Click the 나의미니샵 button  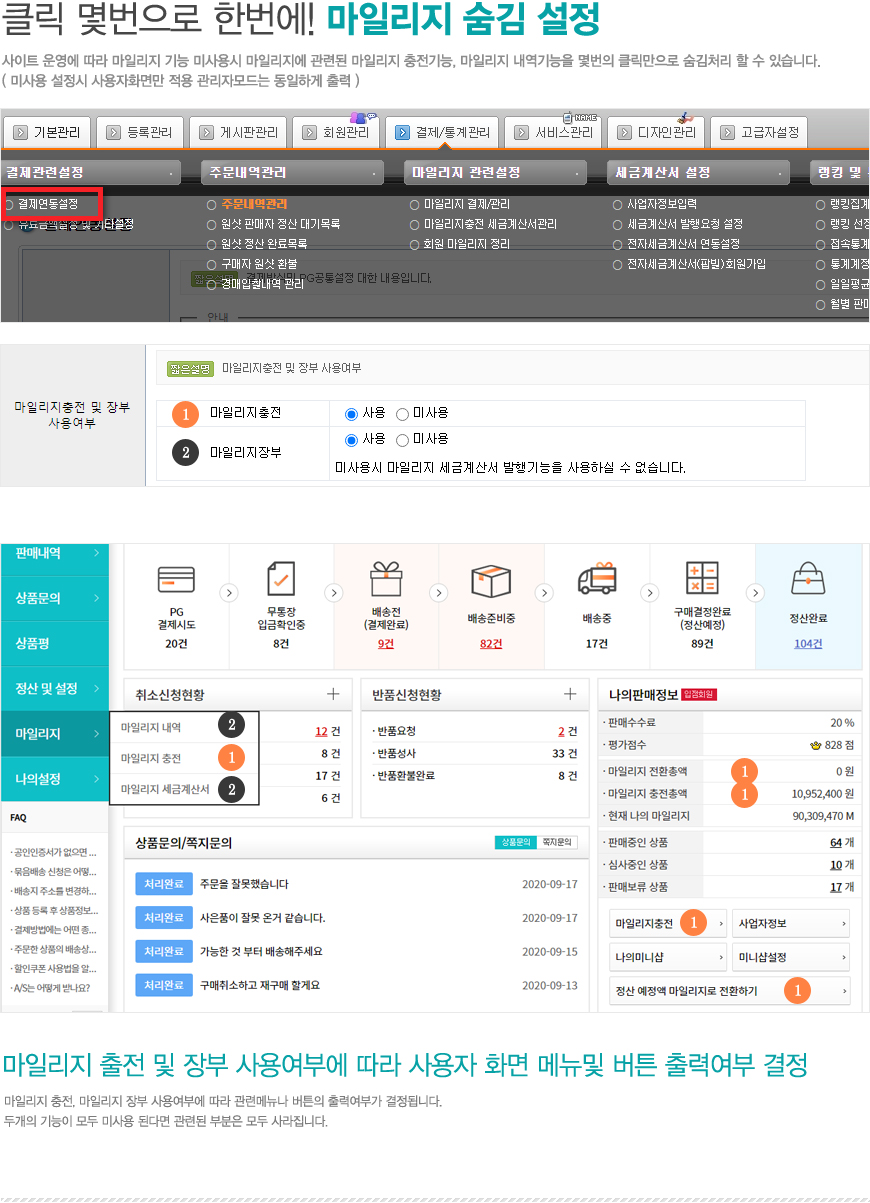tap(669, 957)
